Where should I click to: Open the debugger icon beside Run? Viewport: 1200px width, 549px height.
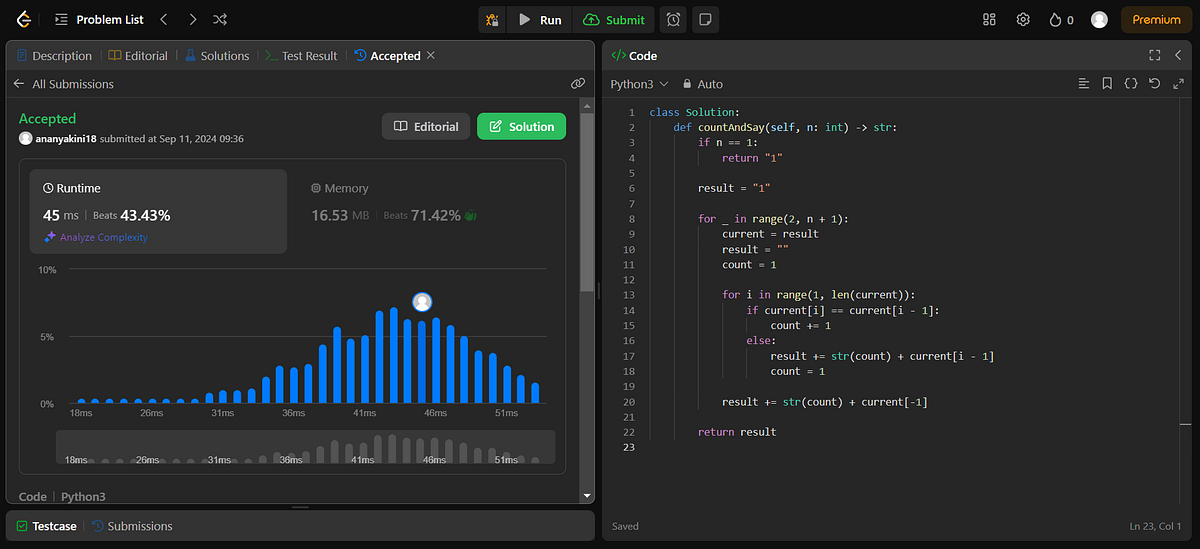pos(491,19)
